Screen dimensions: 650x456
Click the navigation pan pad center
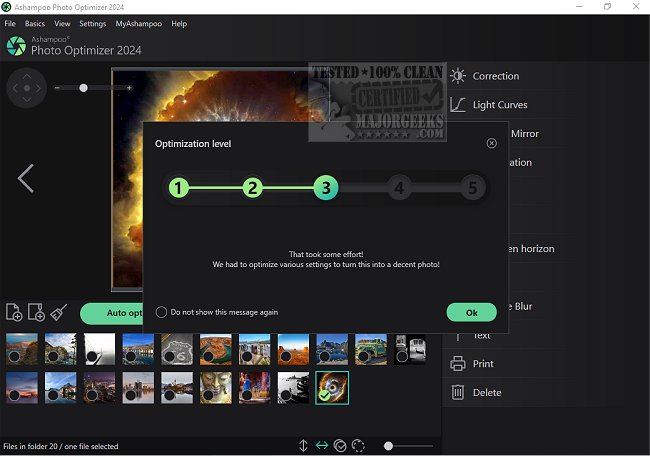27,88
